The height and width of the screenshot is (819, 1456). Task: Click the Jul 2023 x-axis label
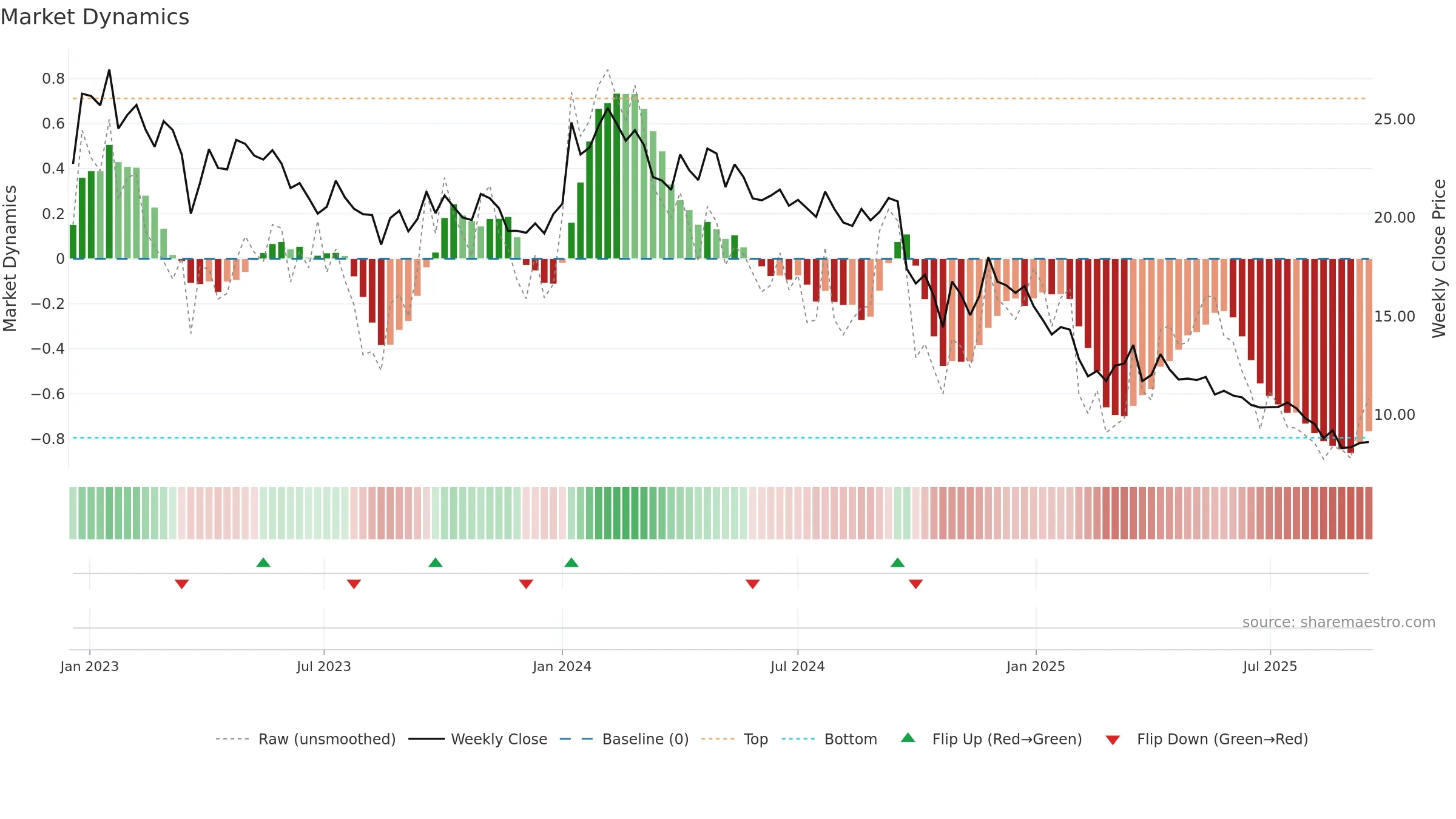[324, 666]
